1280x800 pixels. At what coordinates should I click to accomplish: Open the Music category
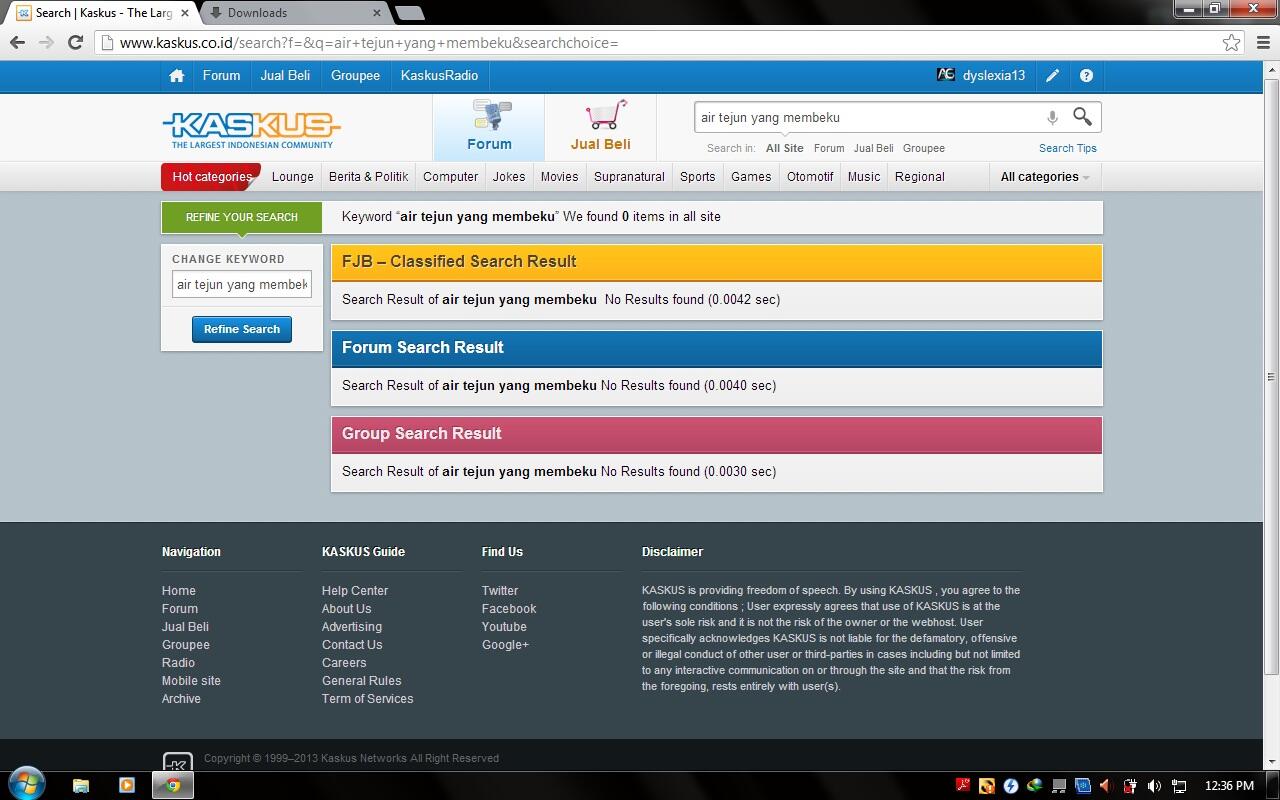pos(864,177)
